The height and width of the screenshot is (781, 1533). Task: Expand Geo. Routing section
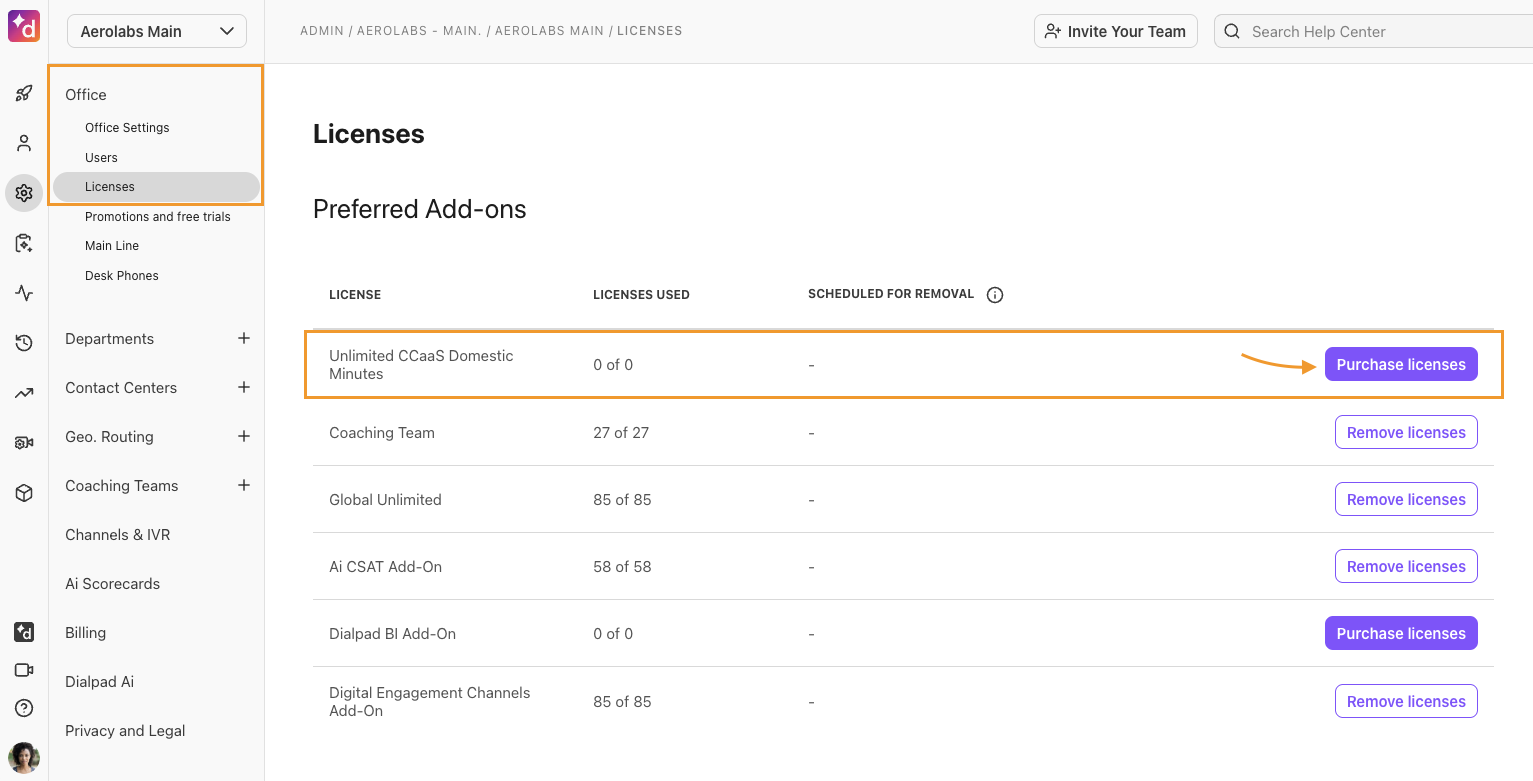[x=109, y=437]
